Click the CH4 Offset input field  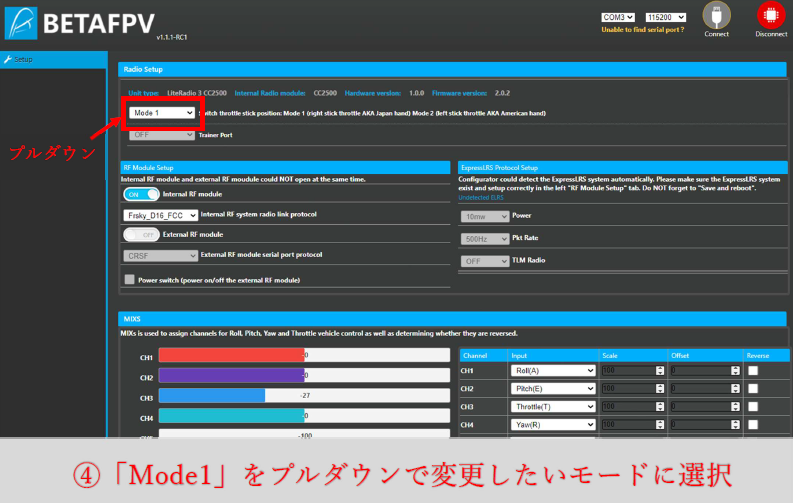pyautogui.click(x=705, y=425)
